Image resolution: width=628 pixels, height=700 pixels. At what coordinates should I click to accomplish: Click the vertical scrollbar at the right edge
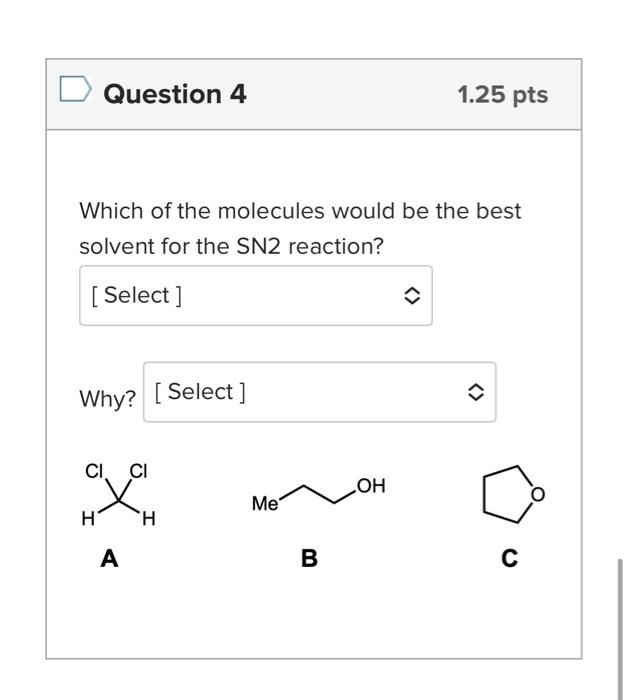[620, 629]
